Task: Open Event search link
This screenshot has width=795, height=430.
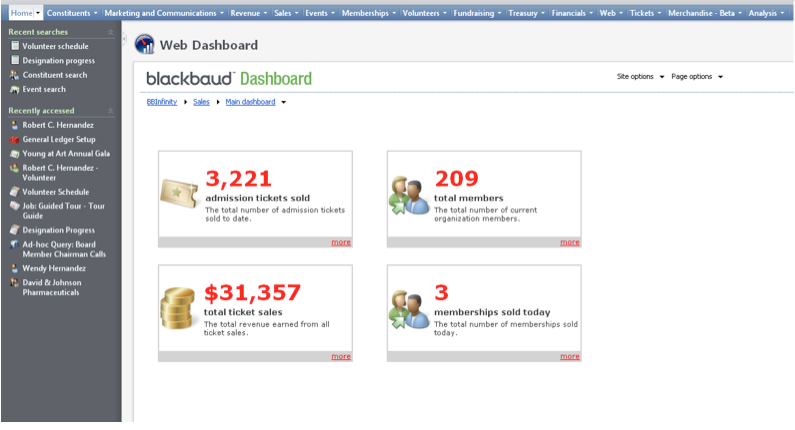Action: pyautogui.click(x=44, y=89)
